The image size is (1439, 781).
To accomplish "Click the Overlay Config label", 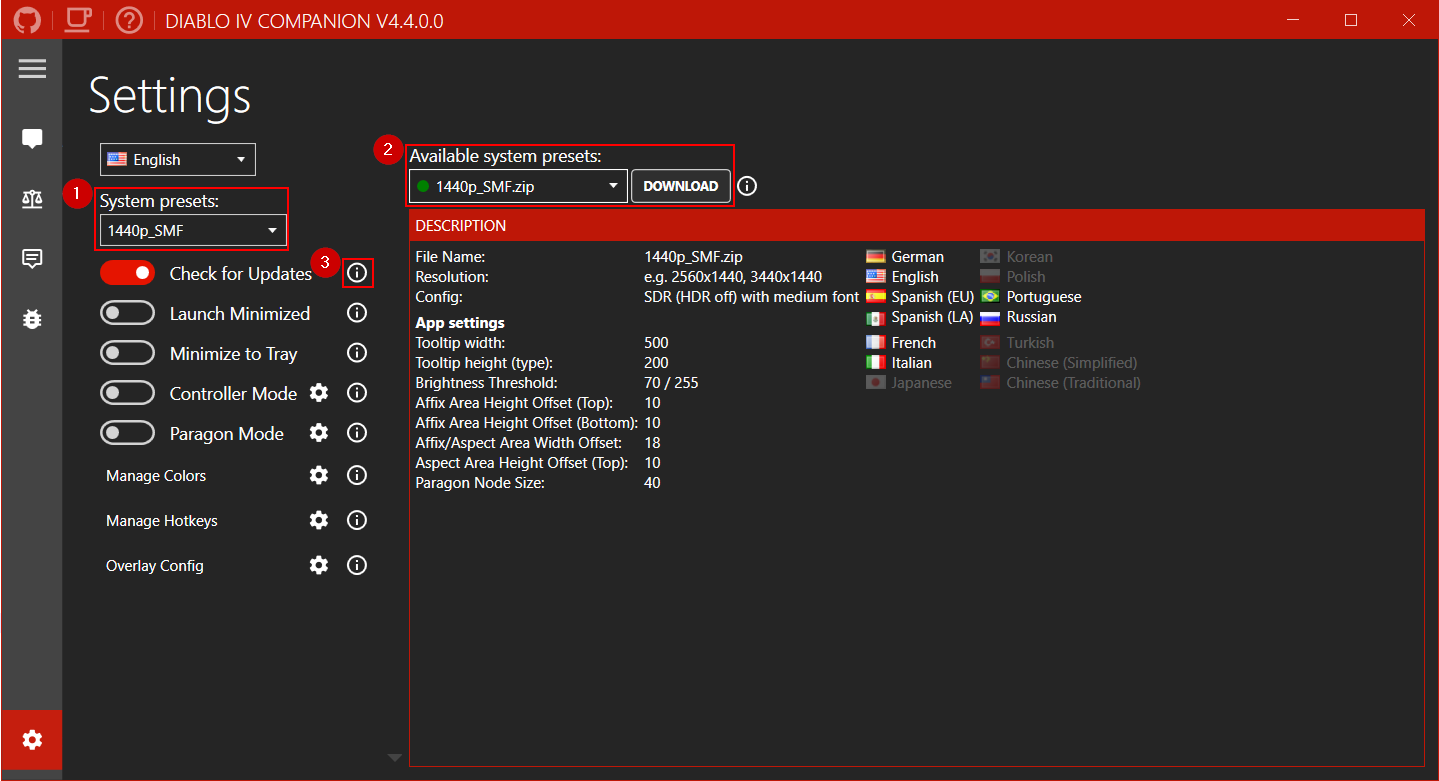I will pos(155,565).
